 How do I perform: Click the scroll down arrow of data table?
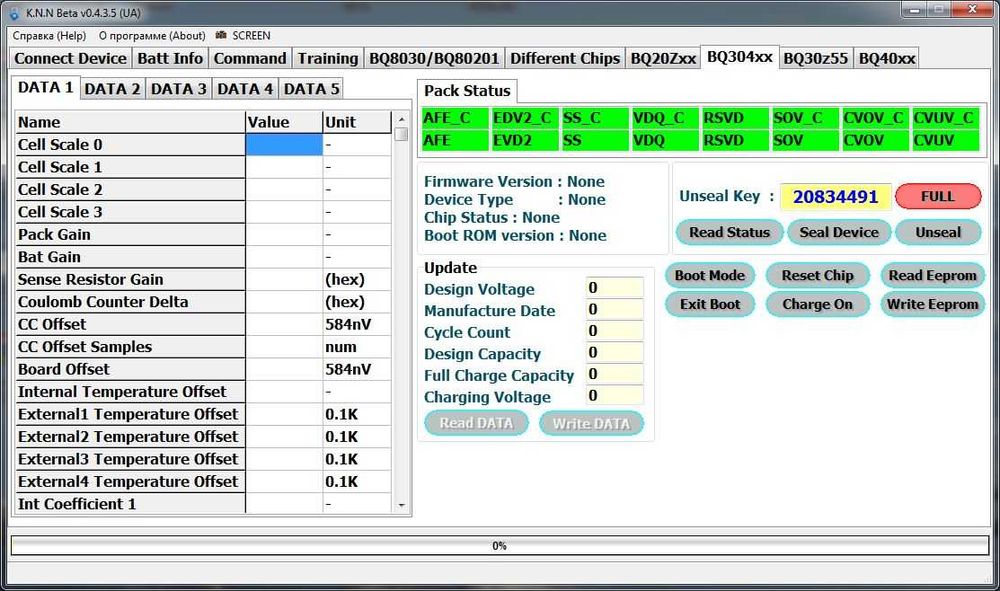tap(401, 505)
